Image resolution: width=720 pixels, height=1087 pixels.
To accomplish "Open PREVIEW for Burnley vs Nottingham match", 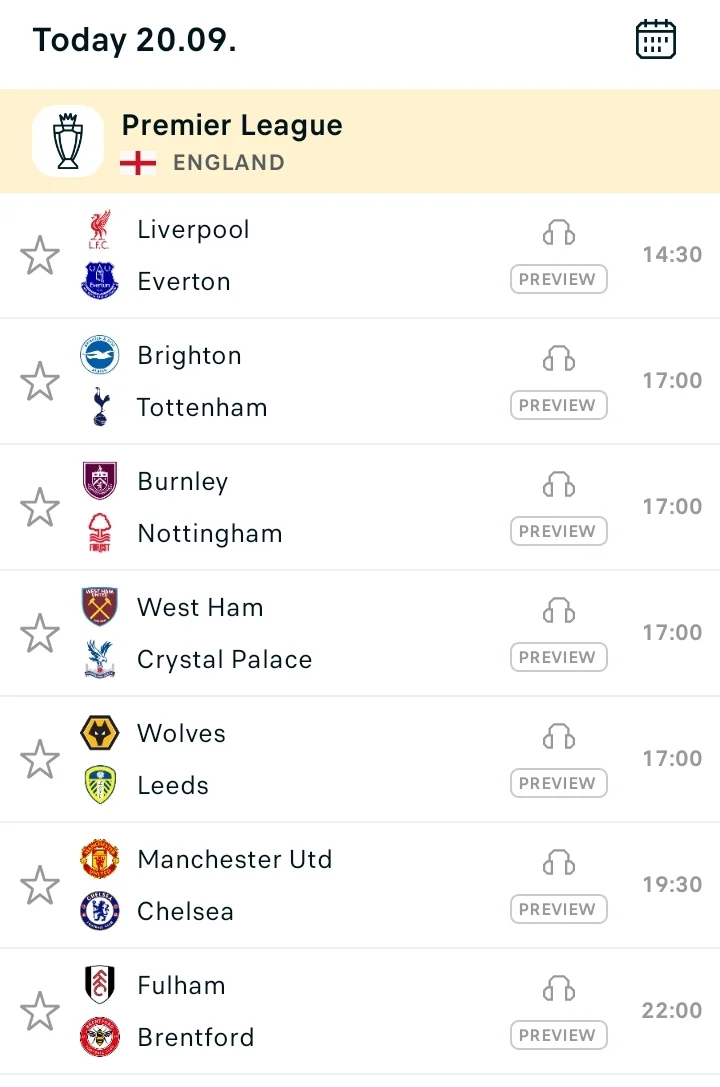I will 559,531.
